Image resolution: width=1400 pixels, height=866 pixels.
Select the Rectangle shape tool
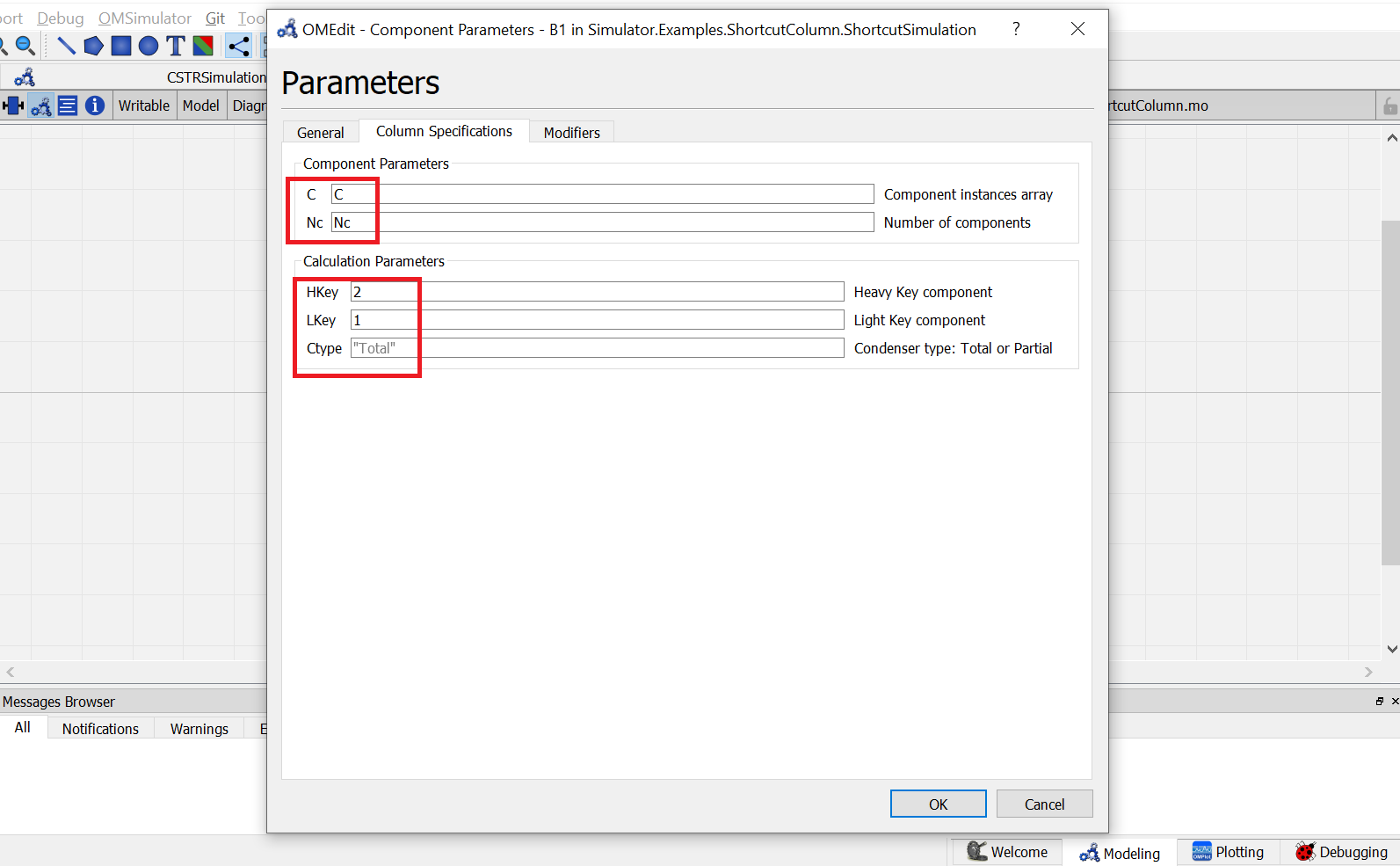point(121,46)
